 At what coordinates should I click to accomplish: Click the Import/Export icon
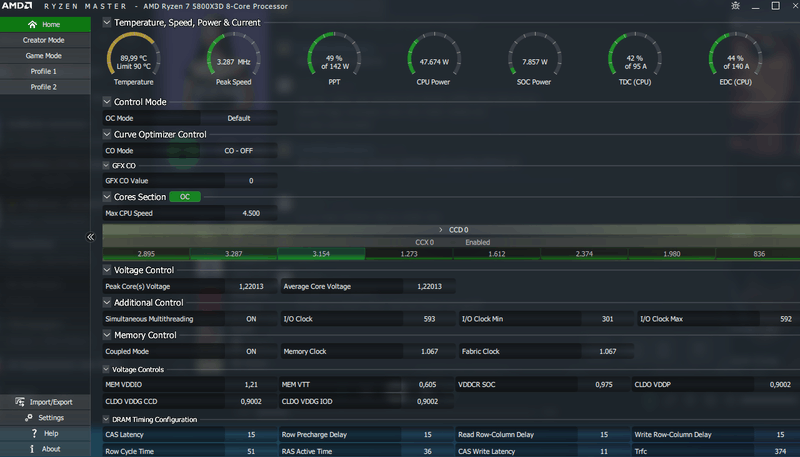20,402
